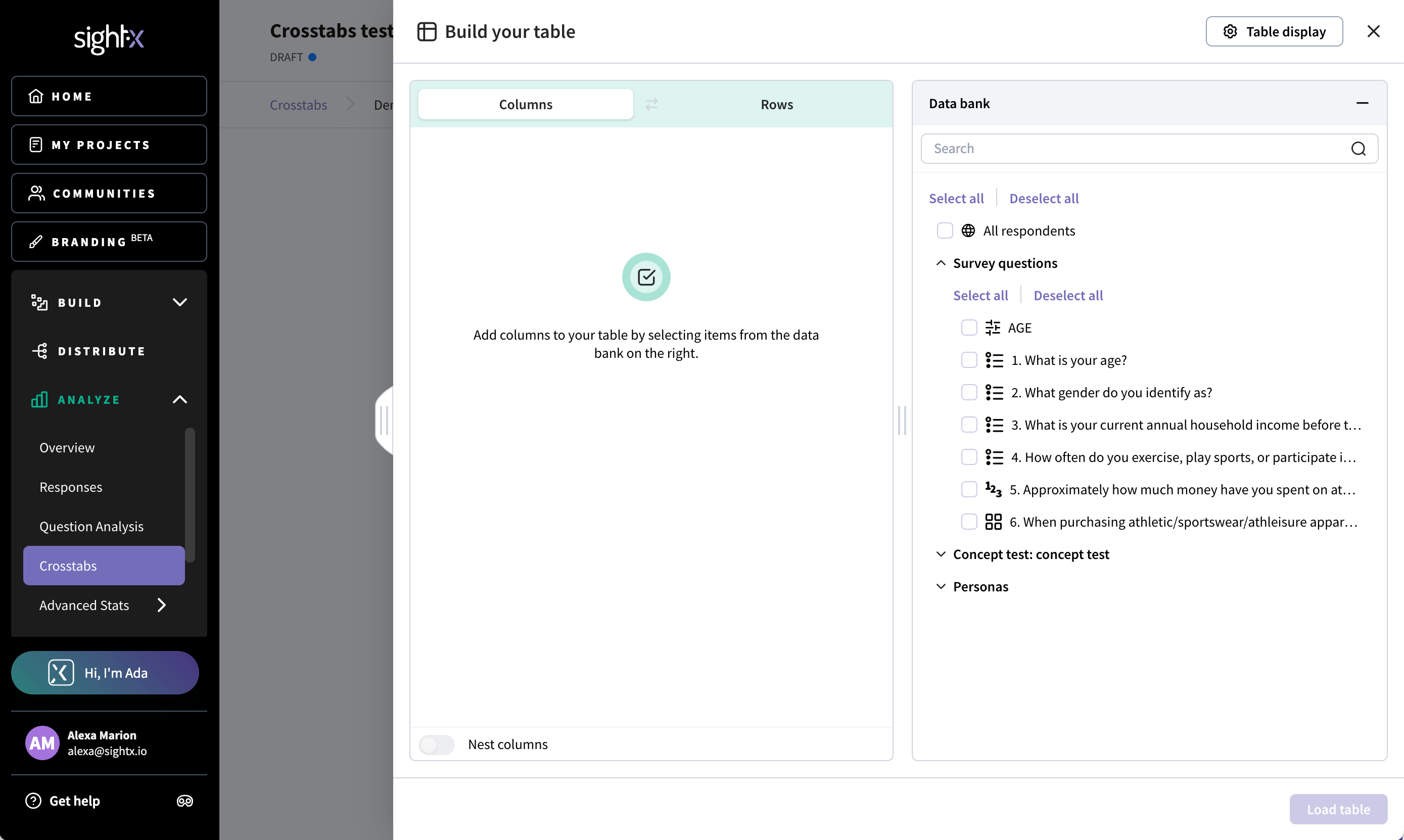Click the grid icon for question 6

(x=993, y=521)
